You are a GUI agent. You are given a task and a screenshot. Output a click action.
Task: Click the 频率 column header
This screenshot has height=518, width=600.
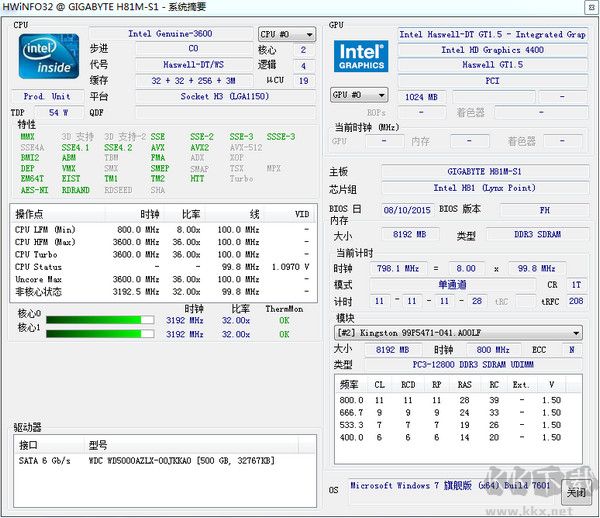351,384
